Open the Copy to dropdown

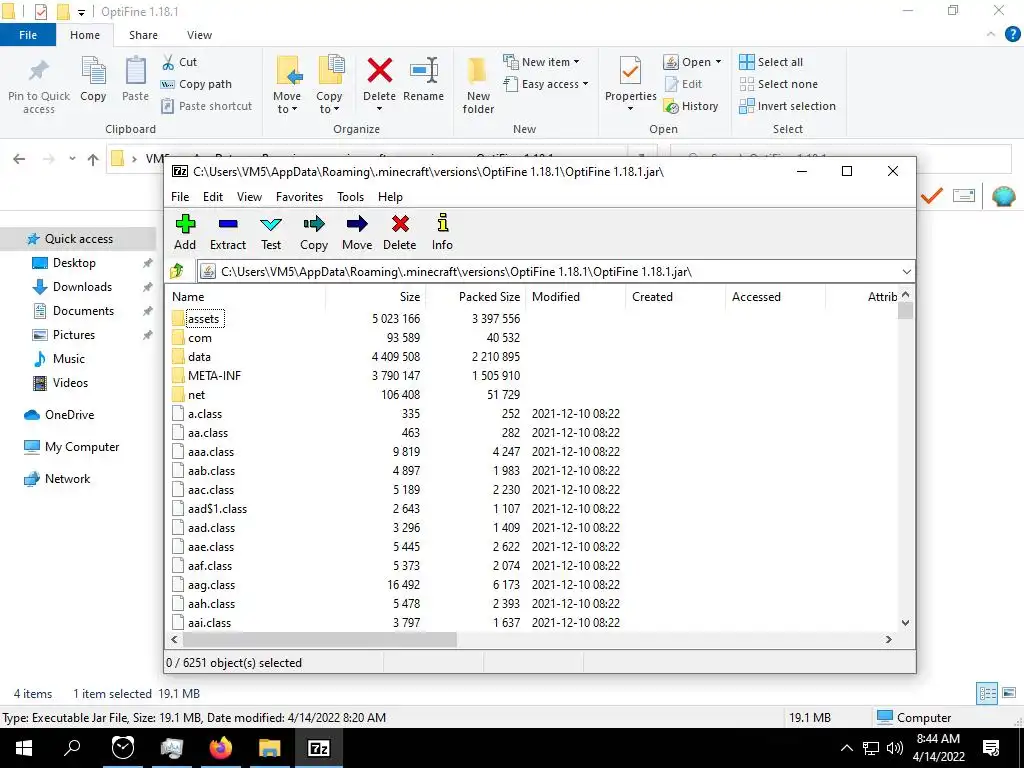pyautogui.click(x=329, y=103)
